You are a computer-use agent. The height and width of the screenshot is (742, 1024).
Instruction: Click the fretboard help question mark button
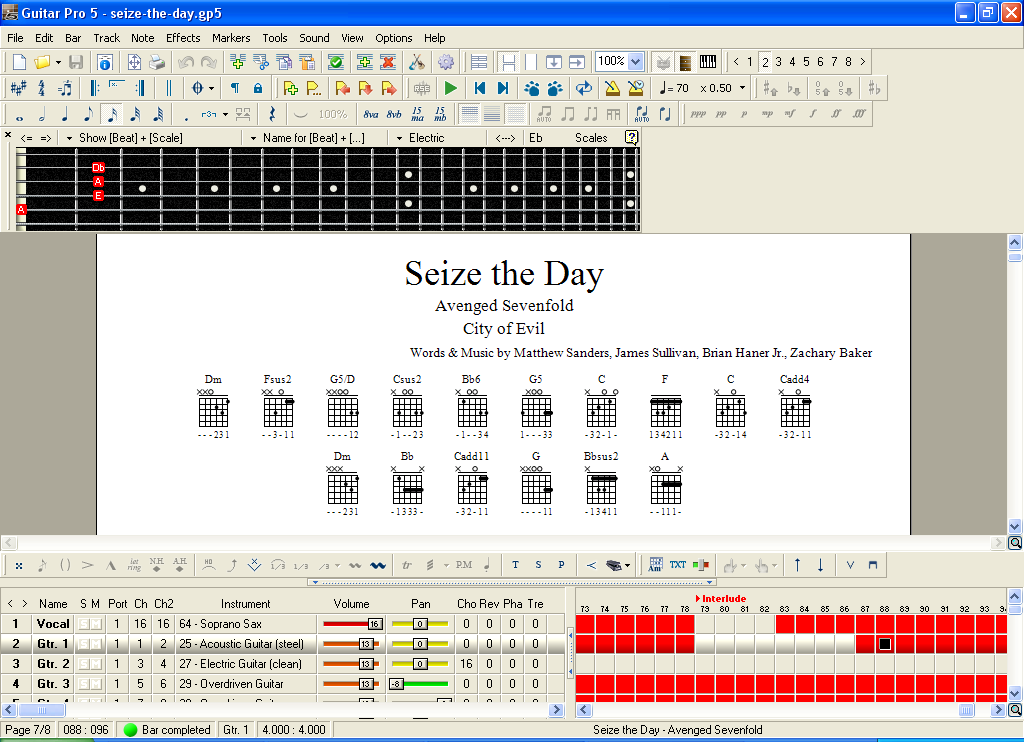(x=632, y=137)
